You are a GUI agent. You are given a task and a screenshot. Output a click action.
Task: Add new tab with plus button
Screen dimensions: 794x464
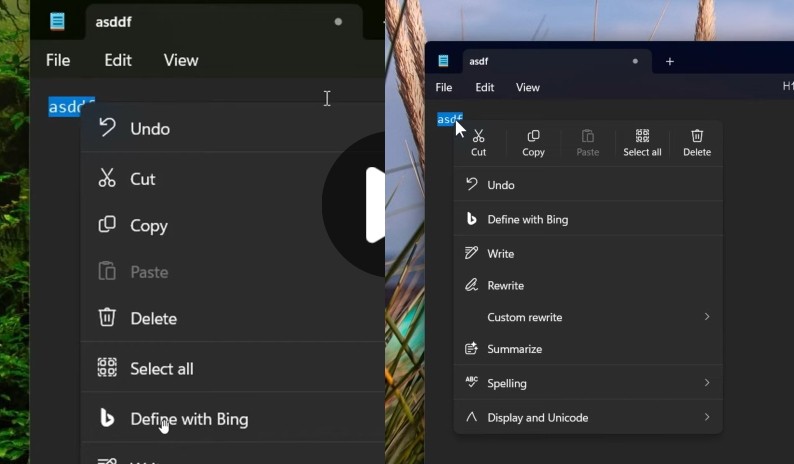[669, 61]
